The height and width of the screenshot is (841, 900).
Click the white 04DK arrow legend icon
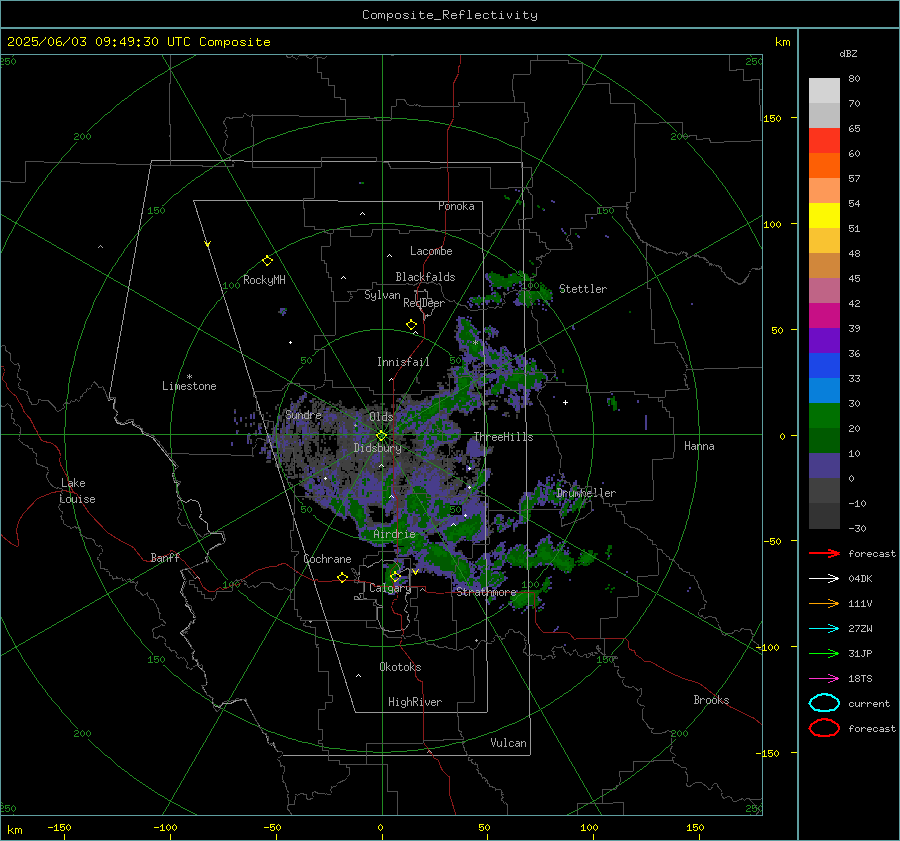coord(824,579)
